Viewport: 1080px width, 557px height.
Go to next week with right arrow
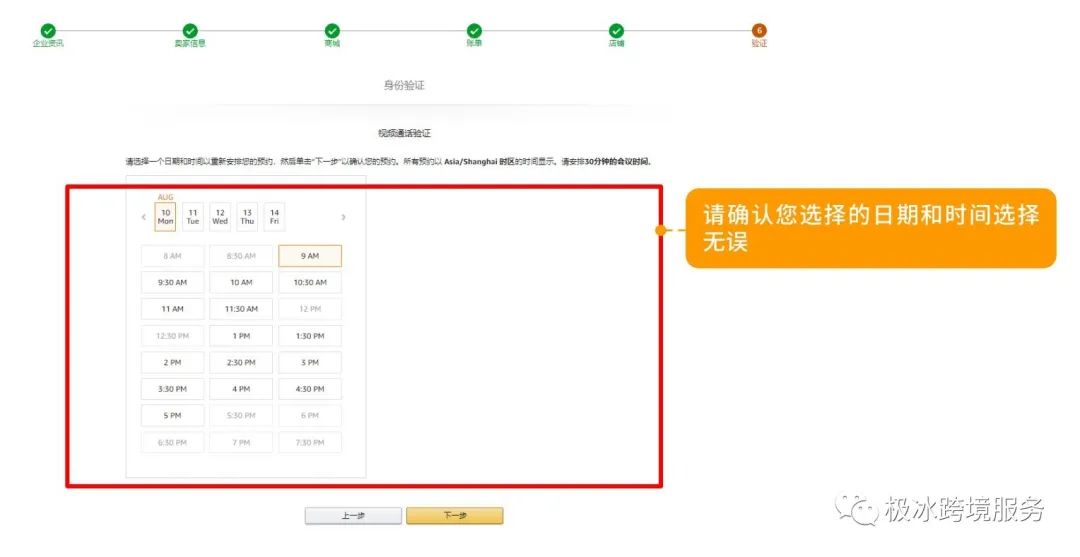[343, 217]
